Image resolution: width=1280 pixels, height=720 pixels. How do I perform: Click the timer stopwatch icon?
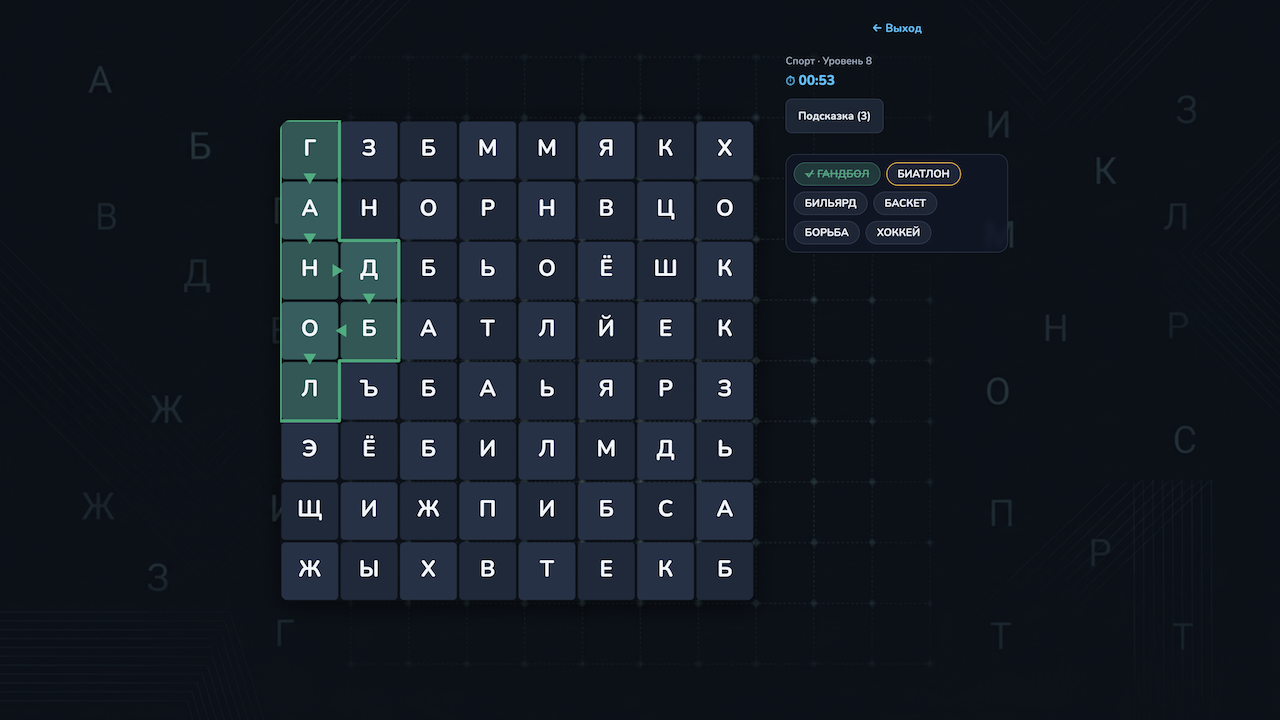click(790, 81)
